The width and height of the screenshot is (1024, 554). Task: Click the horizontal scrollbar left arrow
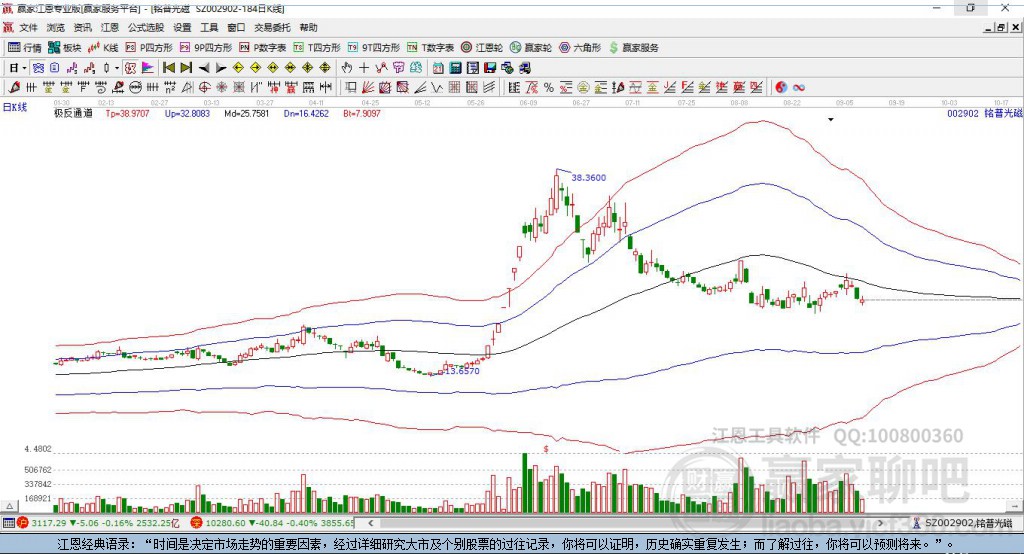pyautogui.click(x=370, y=523)
